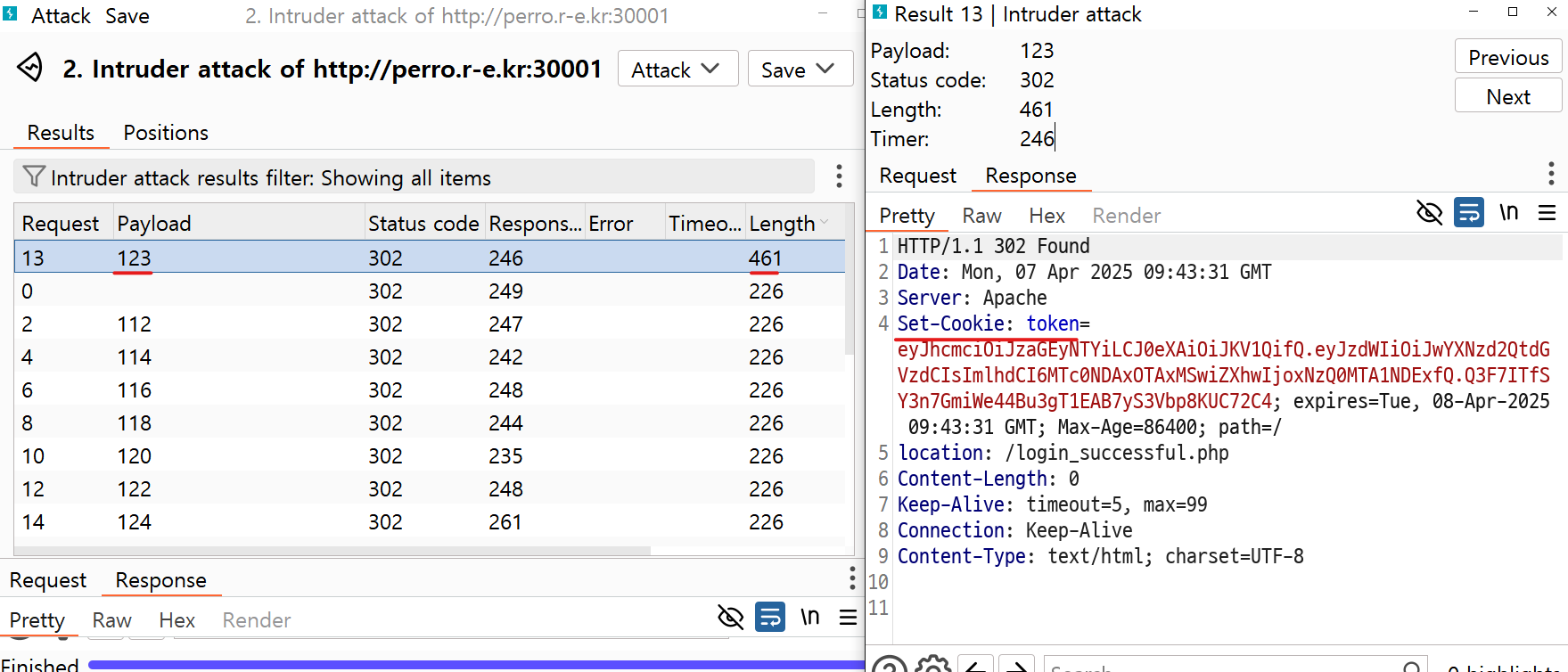Select the row with payload 112
The image size is (1568, 672).
[430, 324]
